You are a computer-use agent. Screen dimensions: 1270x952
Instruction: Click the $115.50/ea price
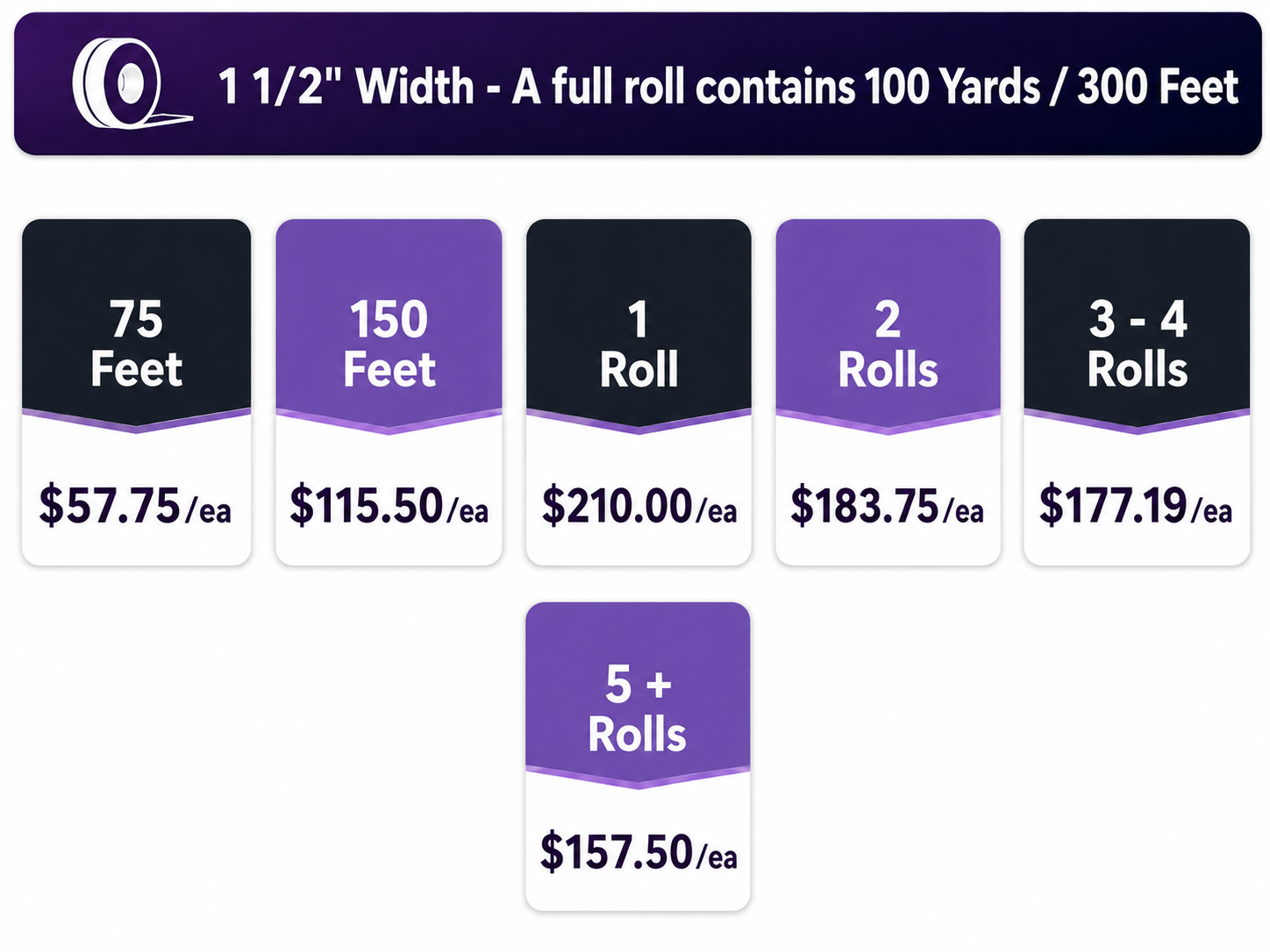coord(389,506)
